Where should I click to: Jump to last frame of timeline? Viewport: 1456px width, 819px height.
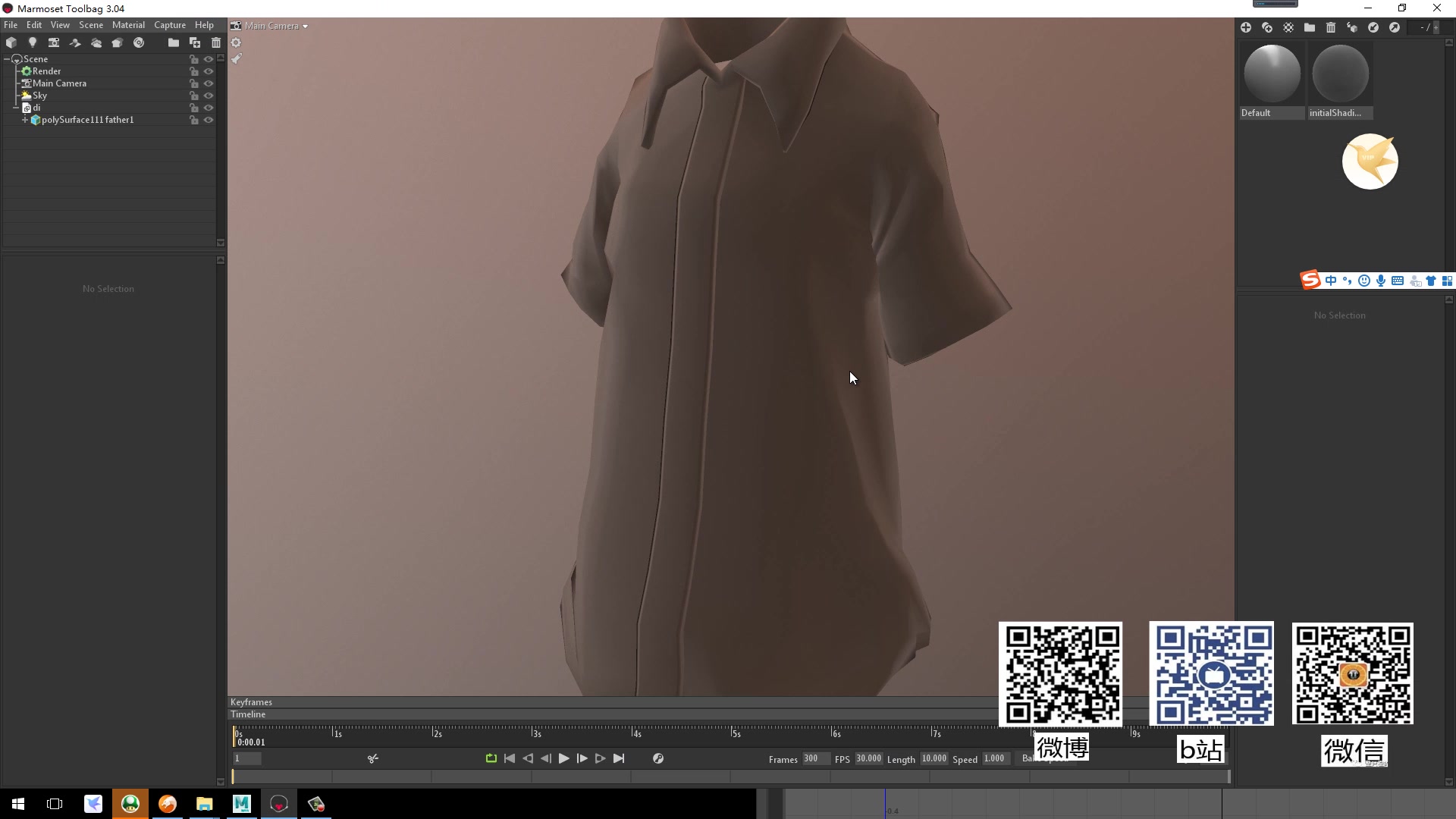tap(619, 758)
